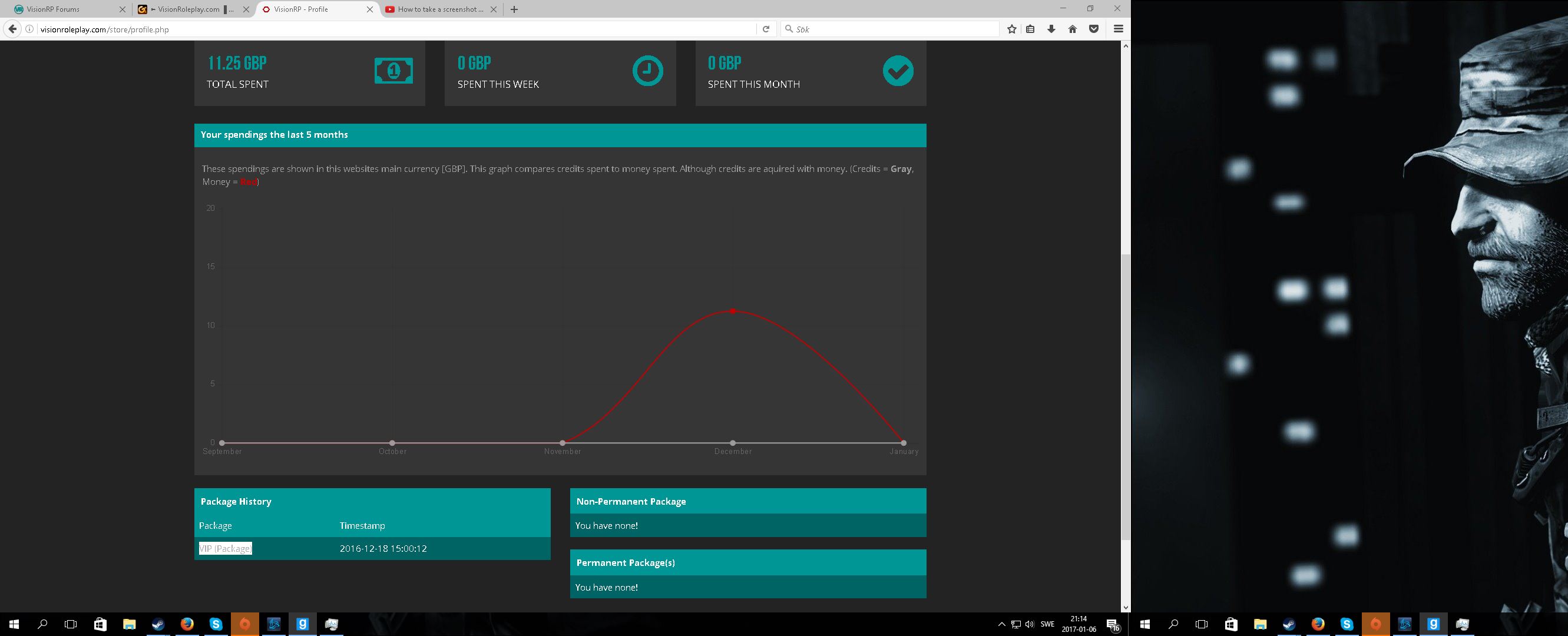Select the VIP (Package) entry in Package History

(x=225, y=548)
